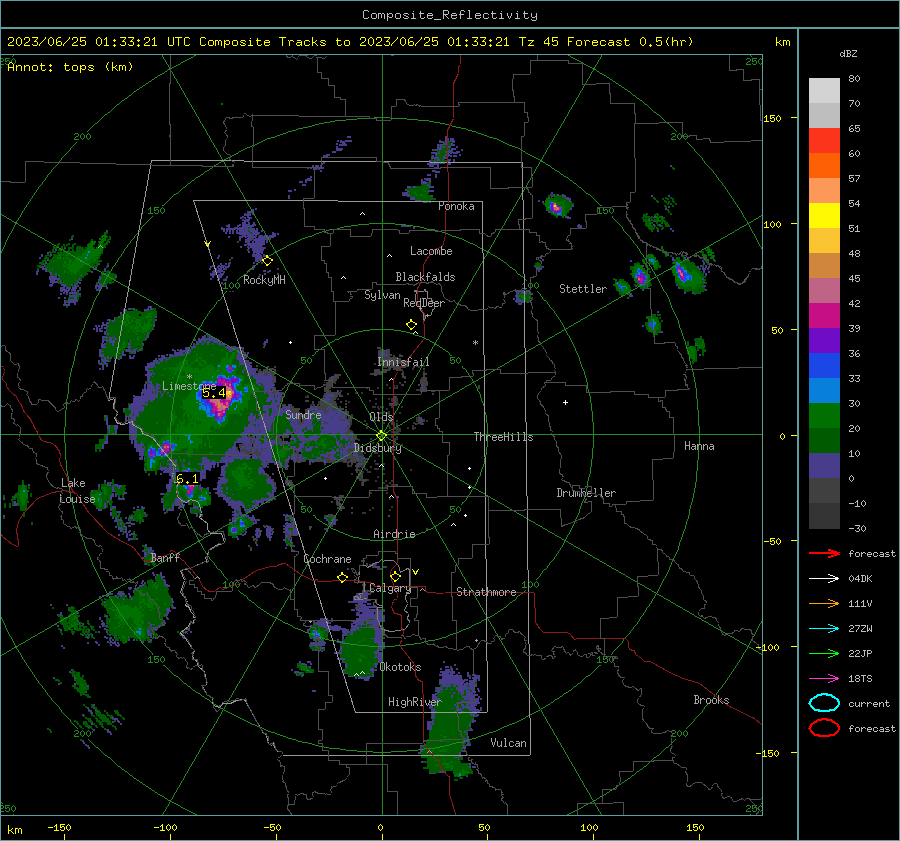
Task: Click the Strathmore city label
Action: tap(487, 592)
